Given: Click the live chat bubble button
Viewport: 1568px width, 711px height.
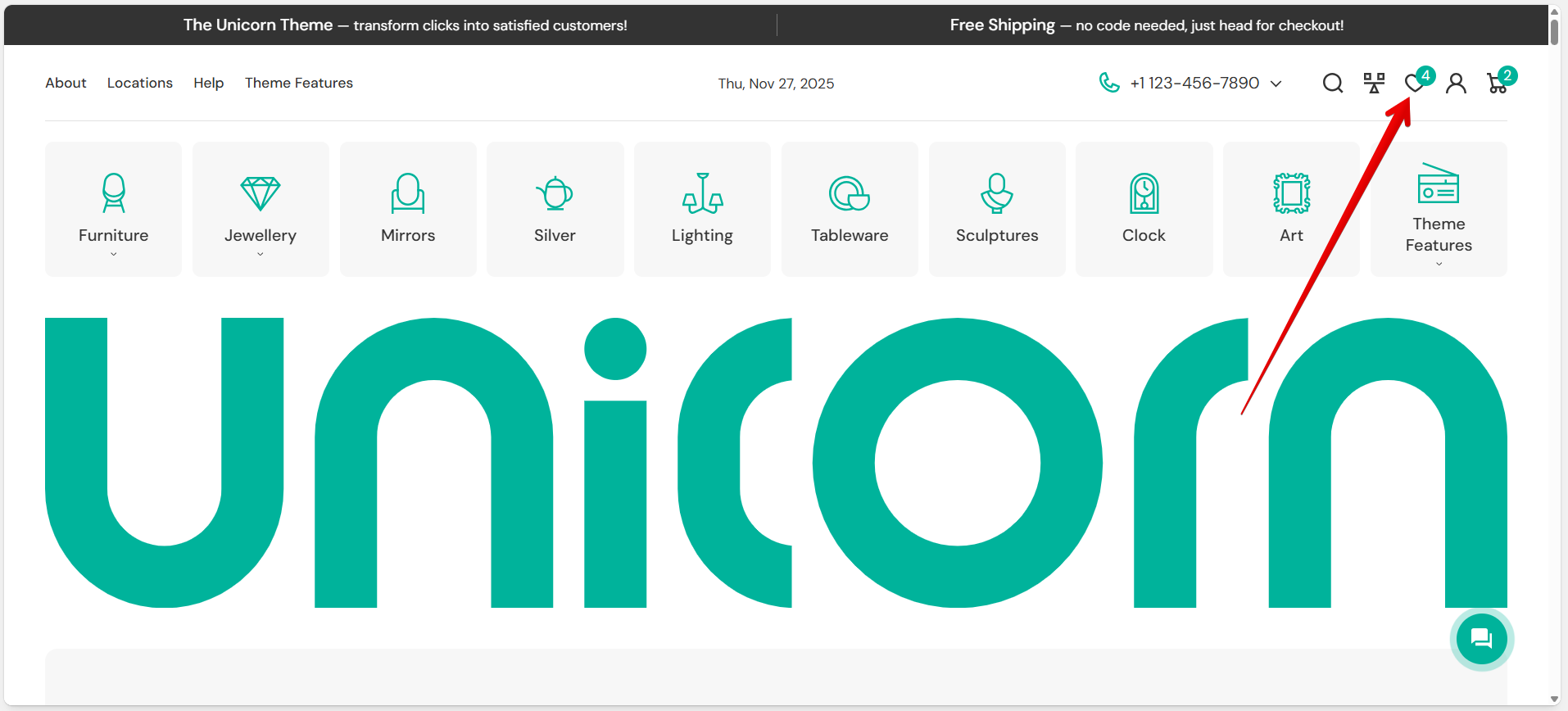Looking at the screenshot, I should coord(1481,639).
